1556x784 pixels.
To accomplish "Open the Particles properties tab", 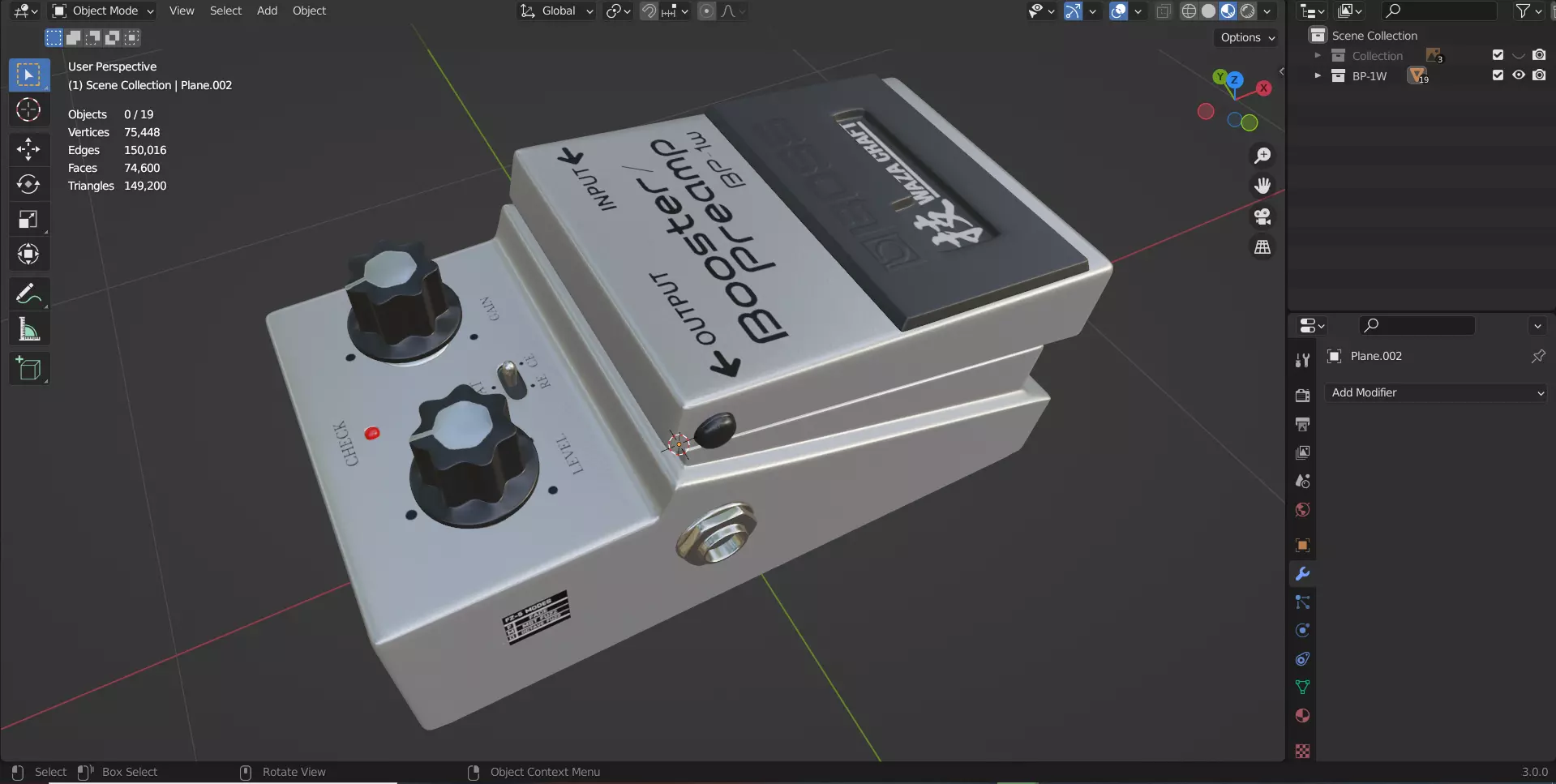I will click(x=1302, y=602).
